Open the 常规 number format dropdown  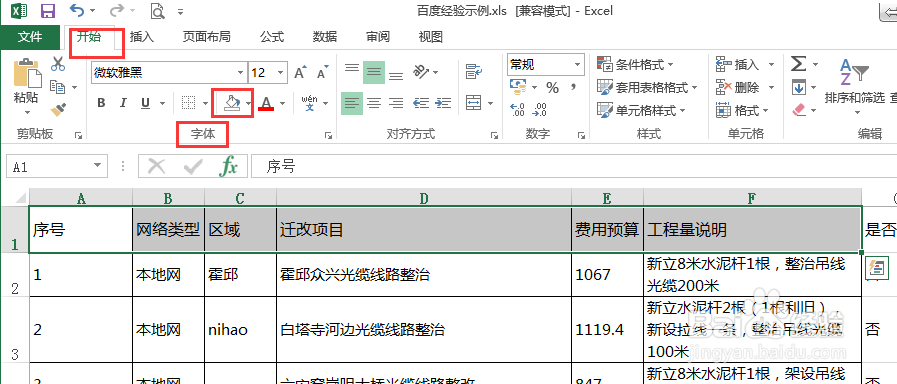[x=577, y=65]
